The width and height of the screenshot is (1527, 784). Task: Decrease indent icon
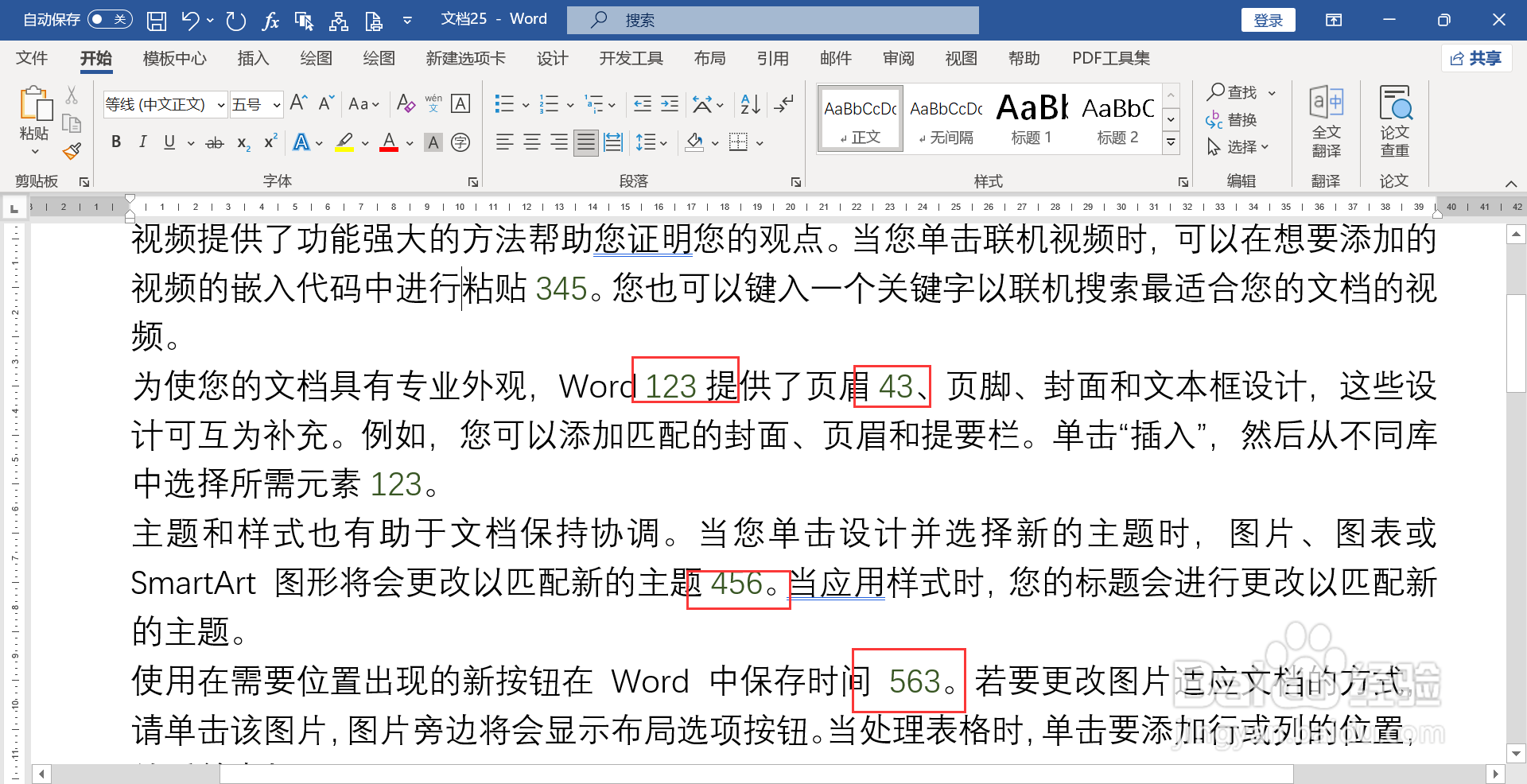point(642,103)
